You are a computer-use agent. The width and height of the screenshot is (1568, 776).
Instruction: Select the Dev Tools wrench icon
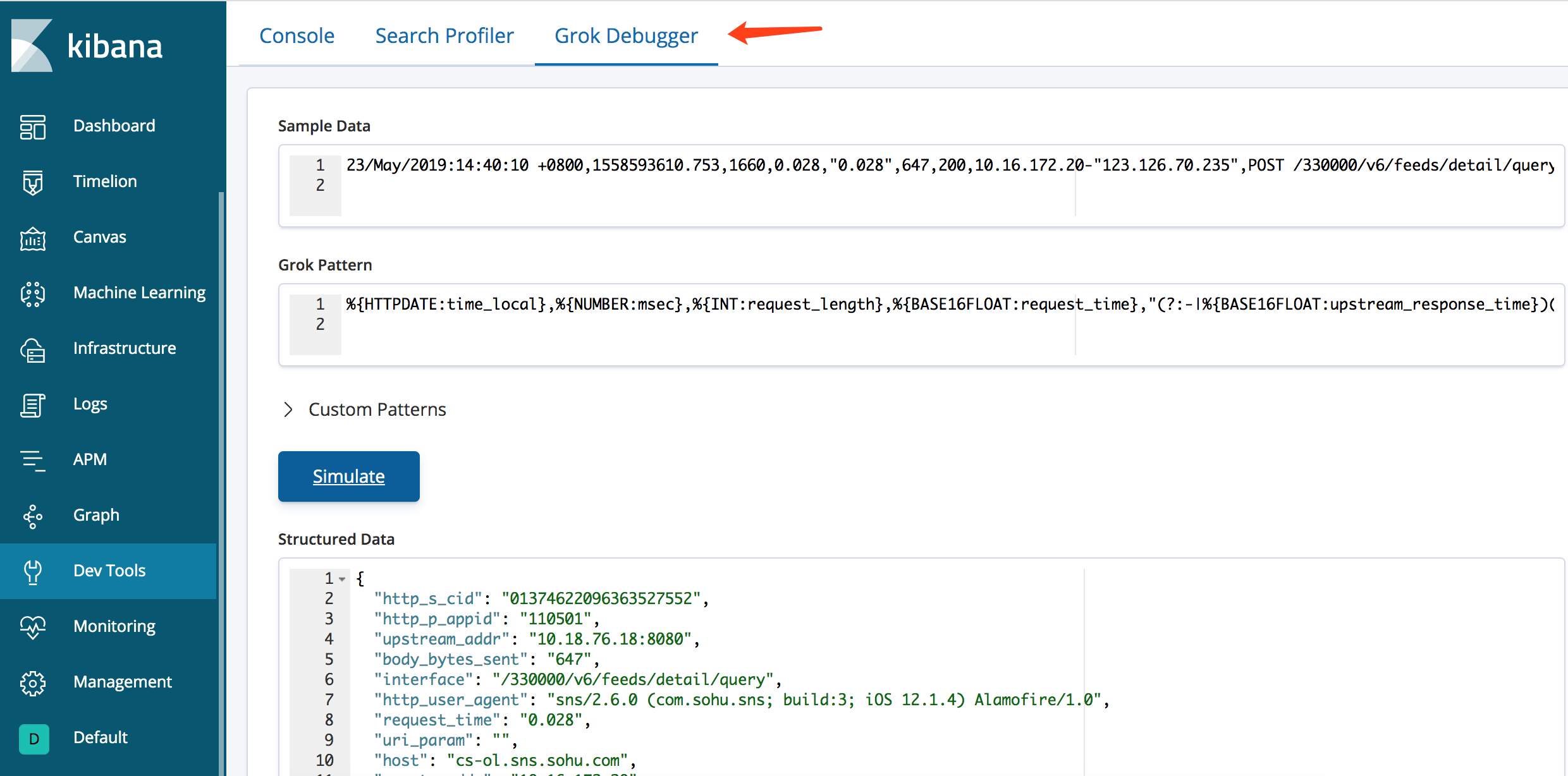[33, 571]
